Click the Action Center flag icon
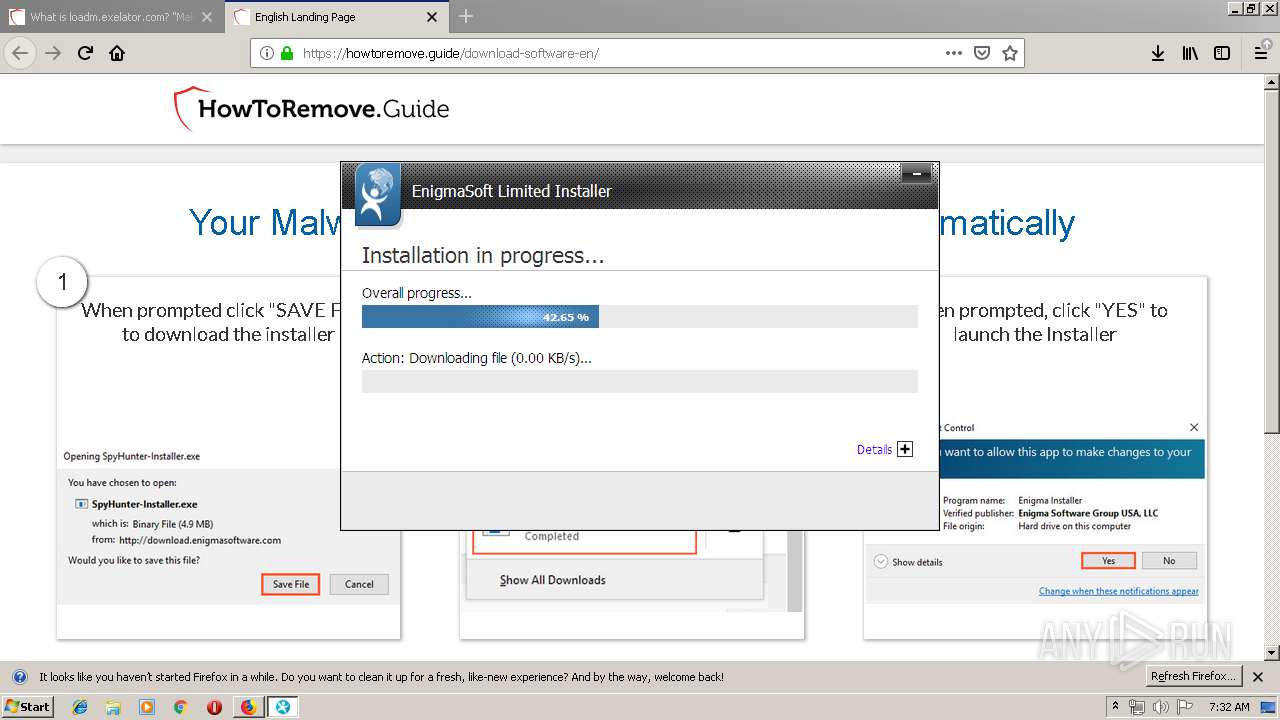Viewport: 1280px width, 720px height. 1183,707
